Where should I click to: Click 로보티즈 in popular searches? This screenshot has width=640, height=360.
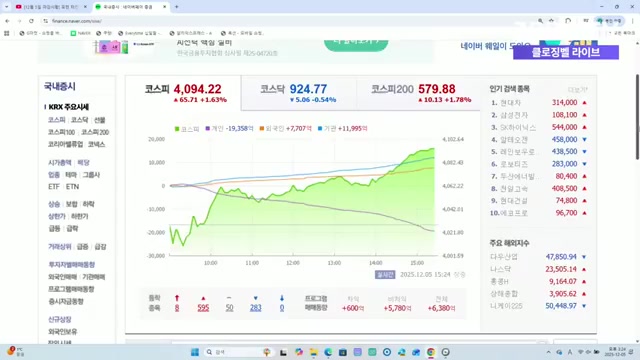(514, 164)
